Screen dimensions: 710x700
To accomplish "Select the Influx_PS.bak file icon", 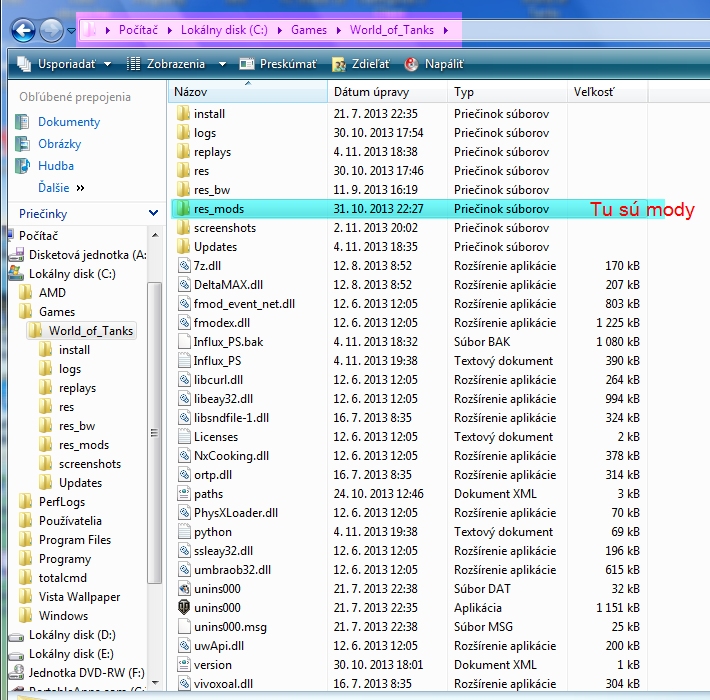I will point(184,341).
